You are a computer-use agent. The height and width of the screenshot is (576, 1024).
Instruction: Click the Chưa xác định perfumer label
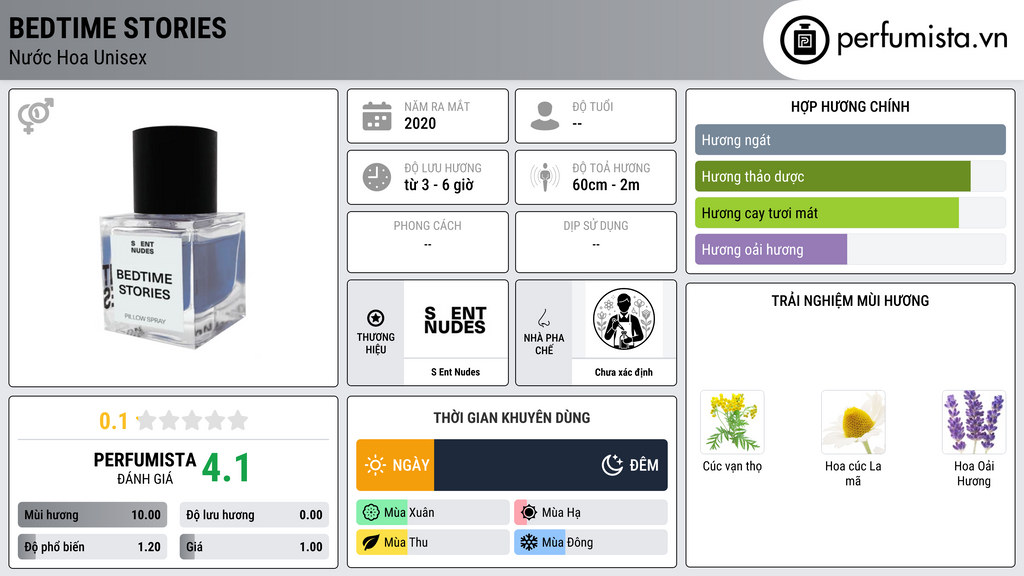click(624, 372)
